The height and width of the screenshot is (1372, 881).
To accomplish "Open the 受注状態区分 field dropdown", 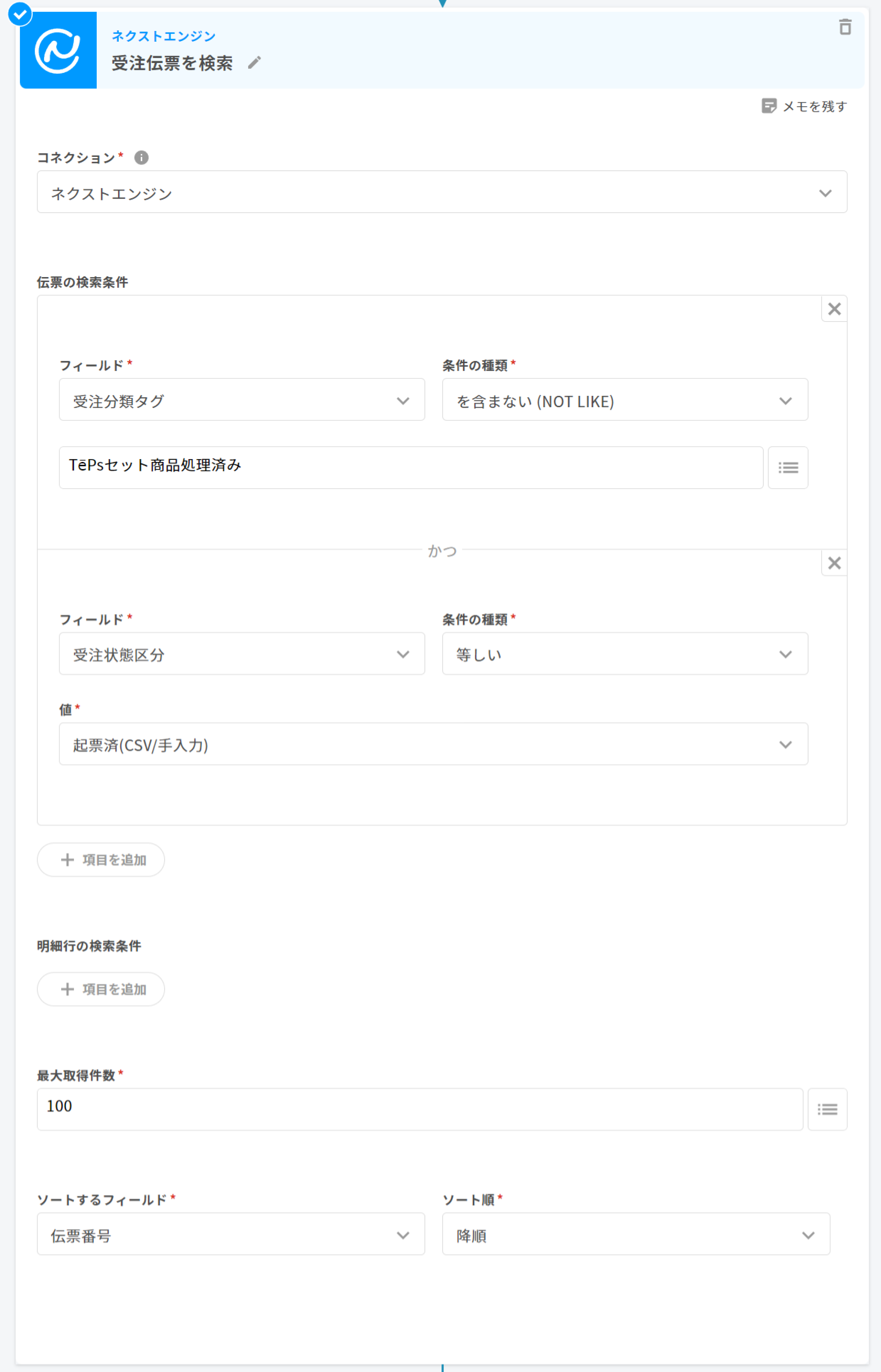I will (x=242, y=654).
